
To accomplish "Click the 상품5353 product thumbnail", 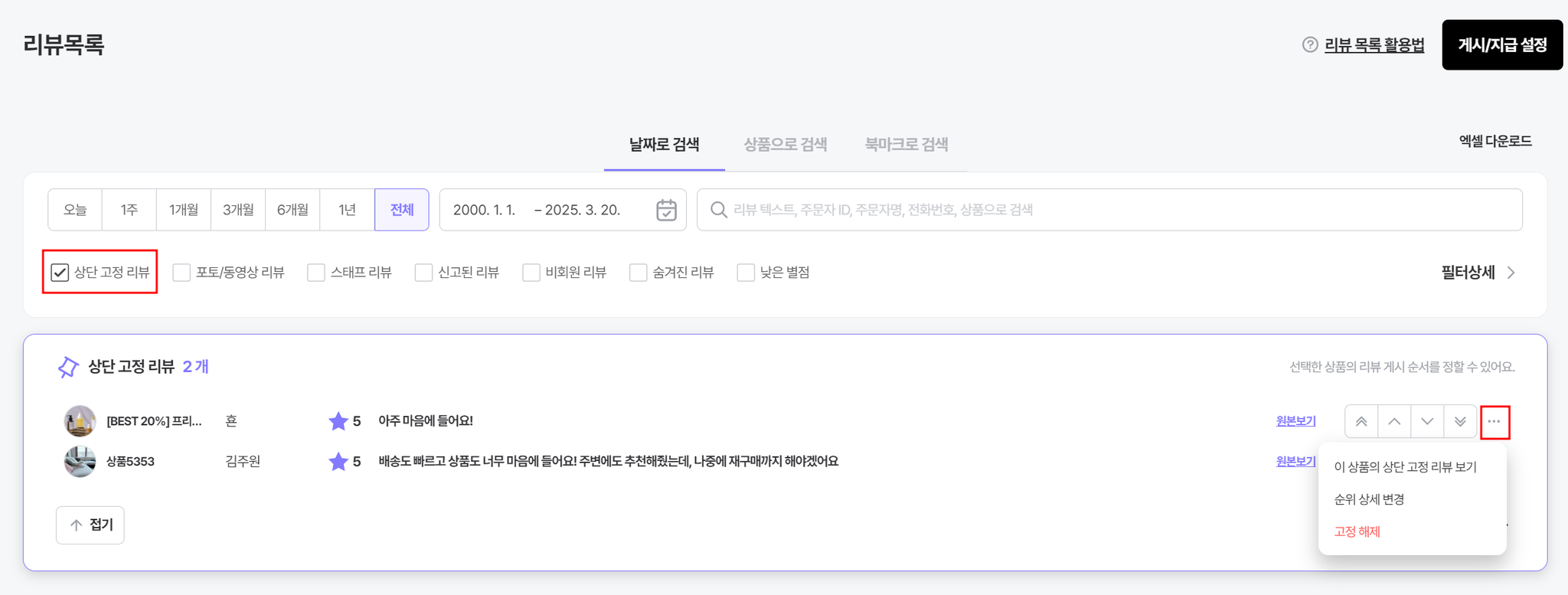I will coord(80,461).
